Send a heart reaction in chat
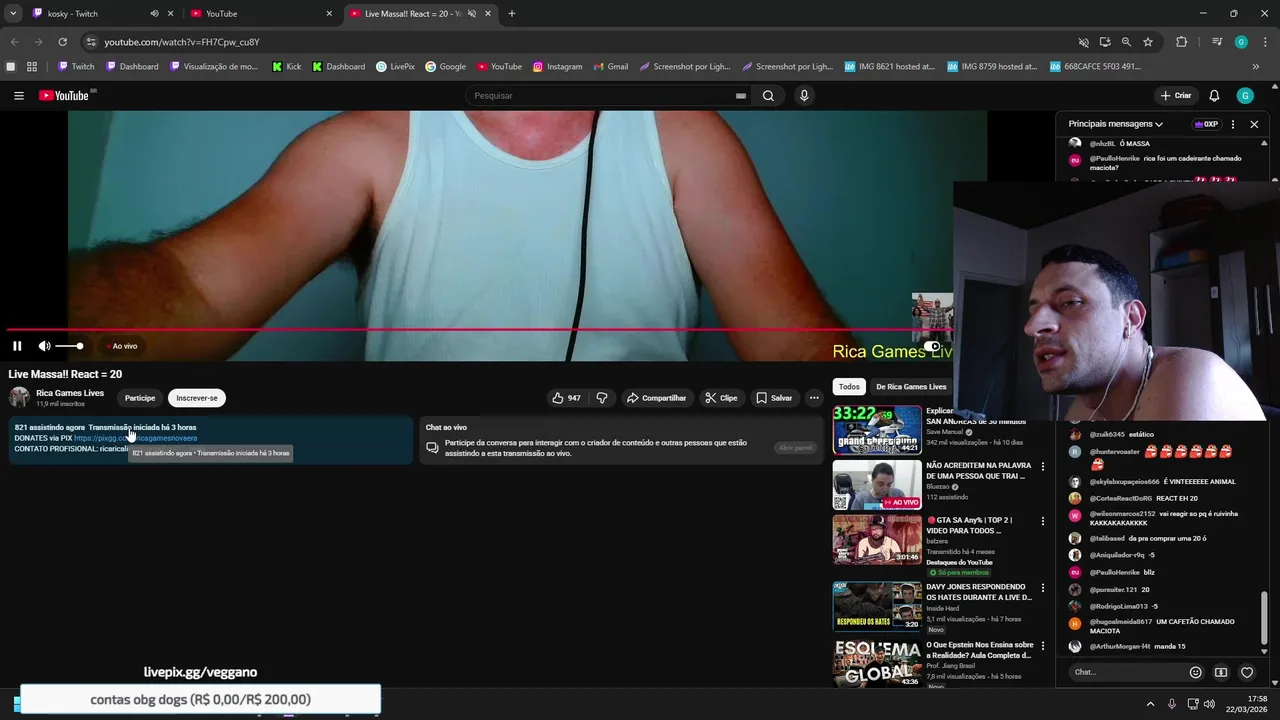This screenshot has width=1280, height=720. tap(1247, 672)
